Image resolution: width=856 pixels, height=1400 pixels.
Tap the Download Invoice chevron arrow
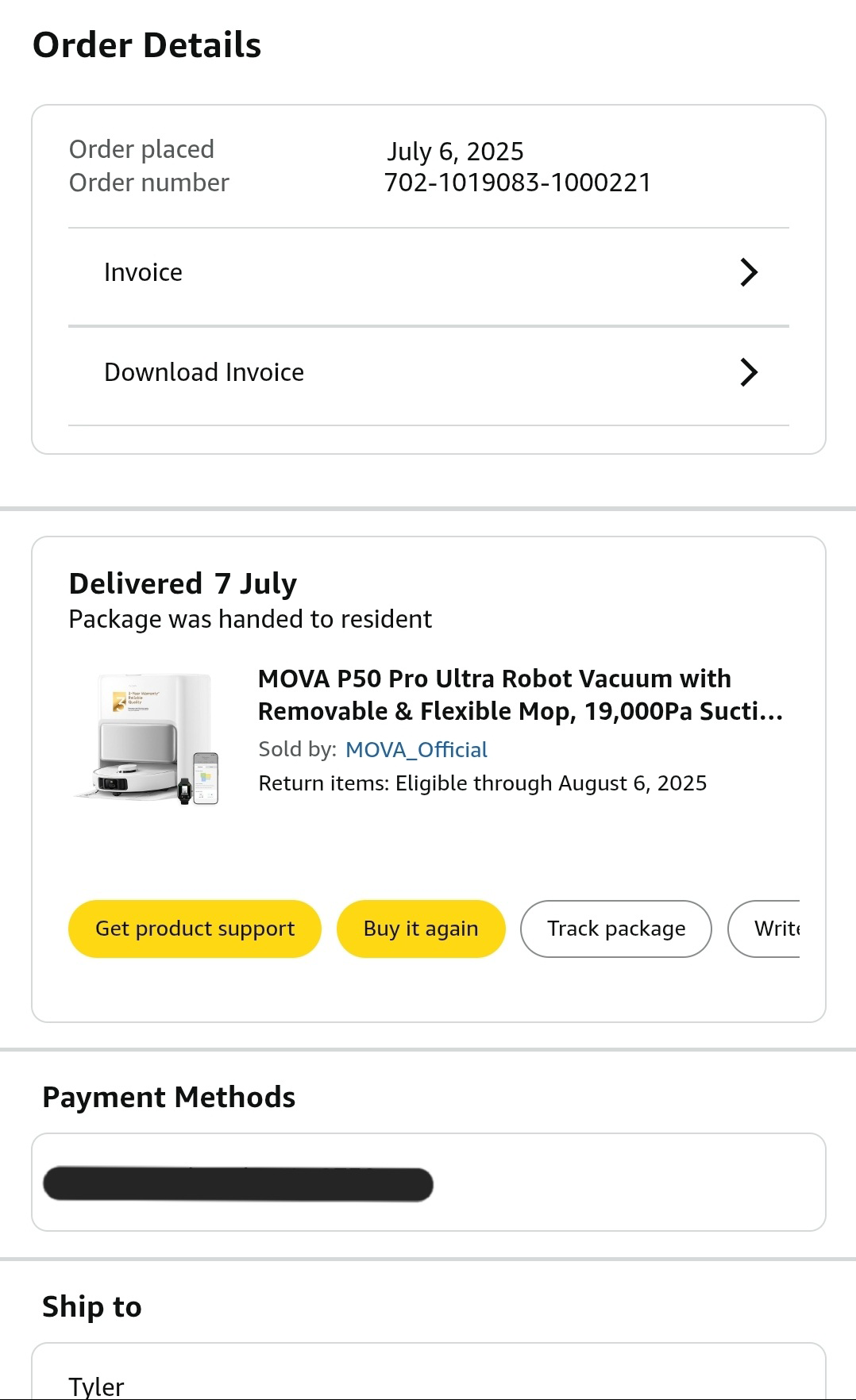(748, 372)
